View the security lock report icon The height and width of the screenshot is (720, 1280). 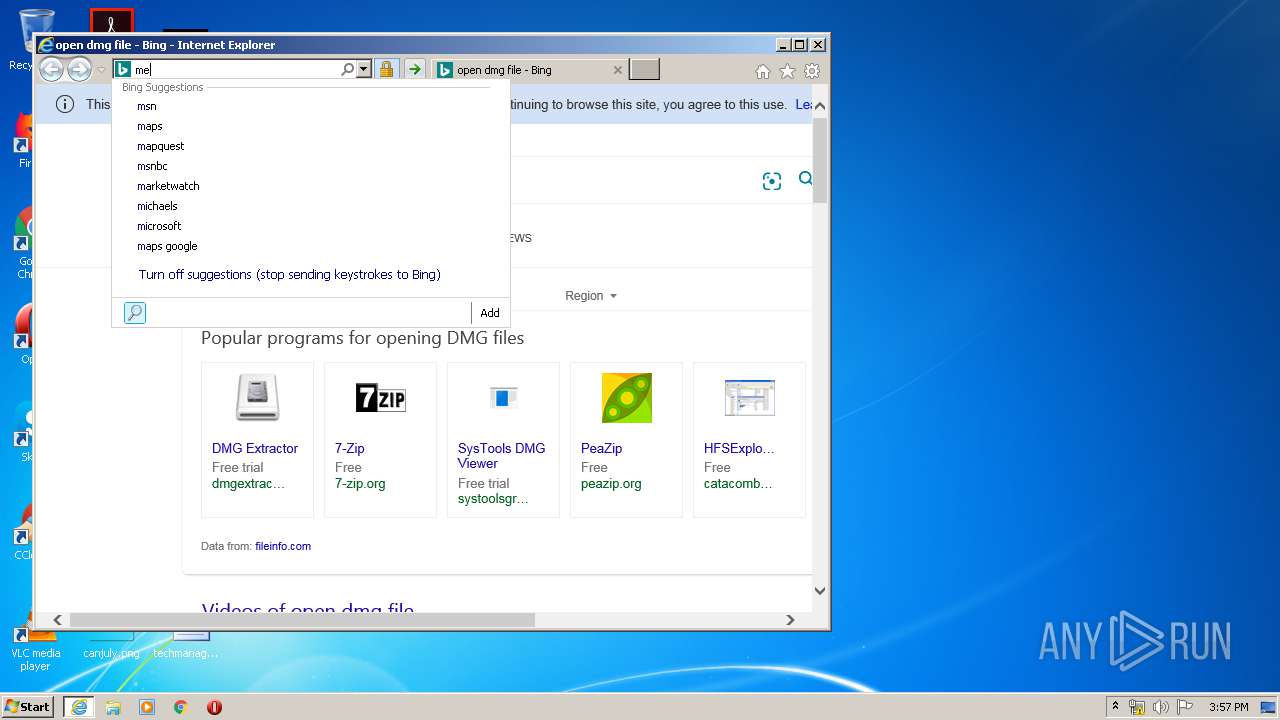[x=386, y=70]
